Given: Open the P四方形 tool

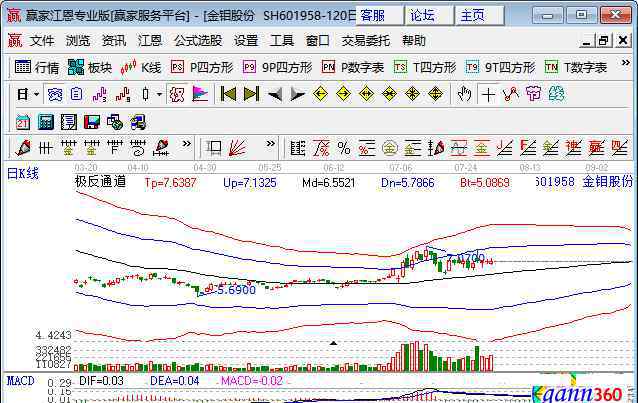Looking at the screenshot, I should pyautogui.click(x=202, y=67).
